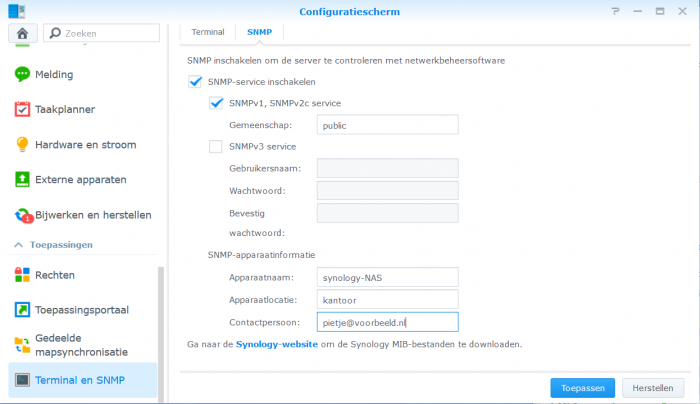Viewport: 700px width, 404px height.
Task: Open Melding via its chat bubble icon
Action: (x=22, y=74)
